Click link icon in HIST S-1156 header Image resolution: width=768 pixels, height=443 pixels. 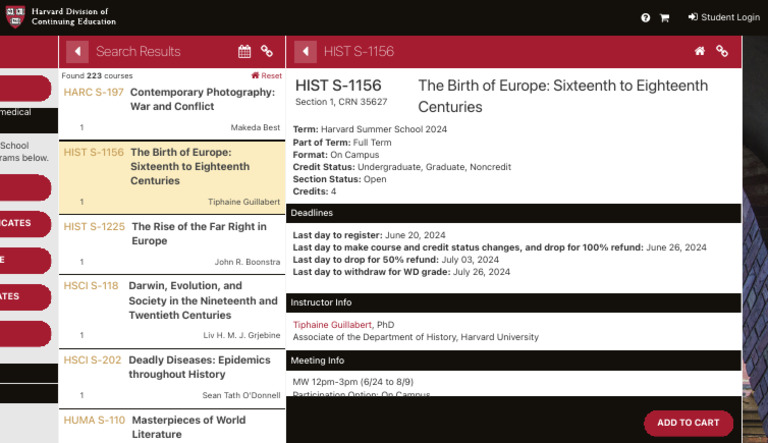[x=722, y=52]
